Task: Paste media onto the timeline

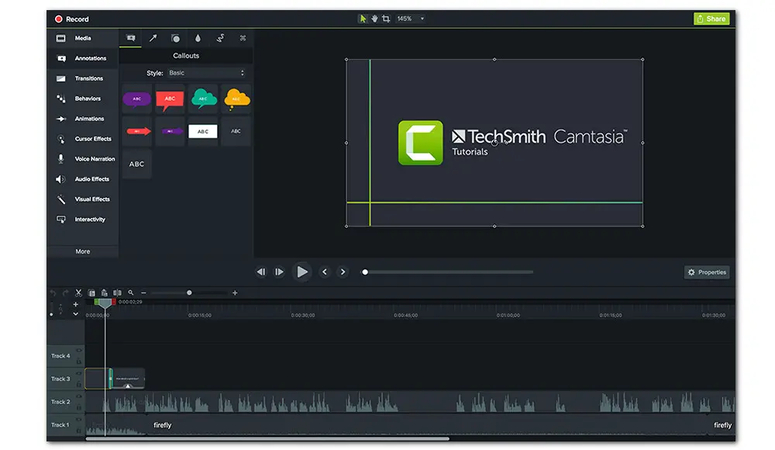Action: [104, 293]
